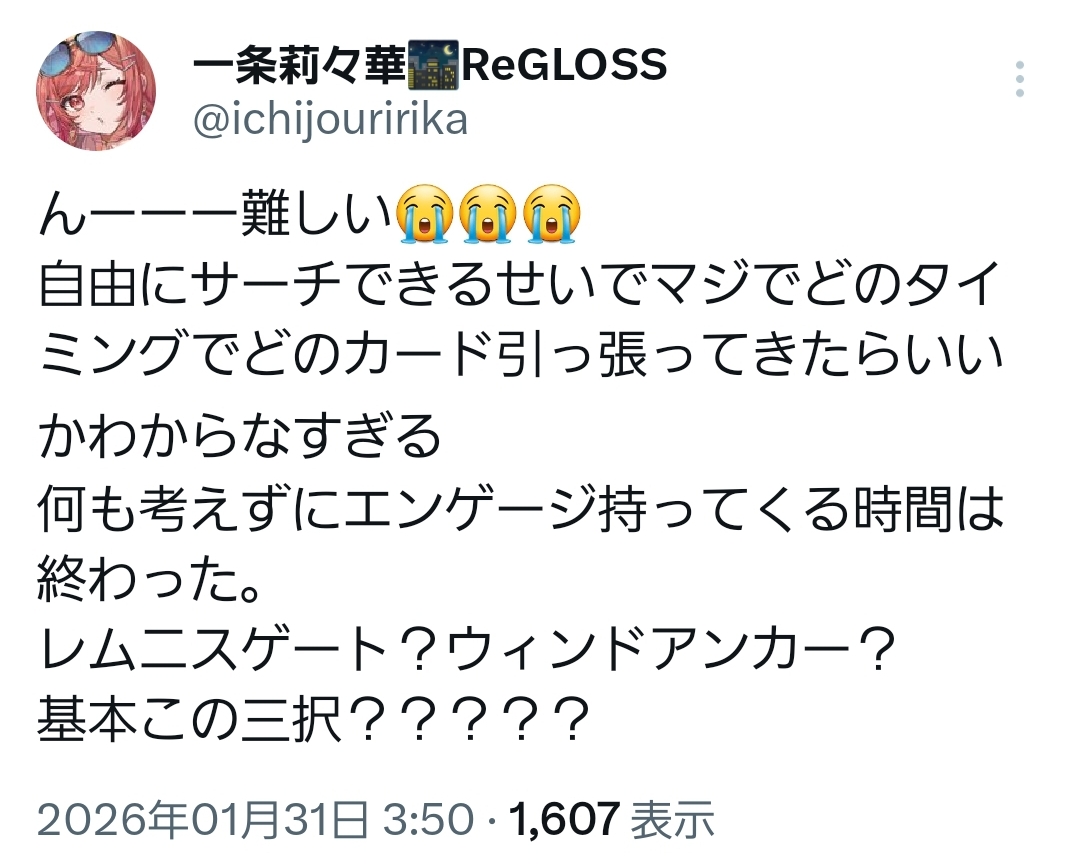Click the text ん一一一難しい
1080x868 pixels.
(x=215, y=215)
